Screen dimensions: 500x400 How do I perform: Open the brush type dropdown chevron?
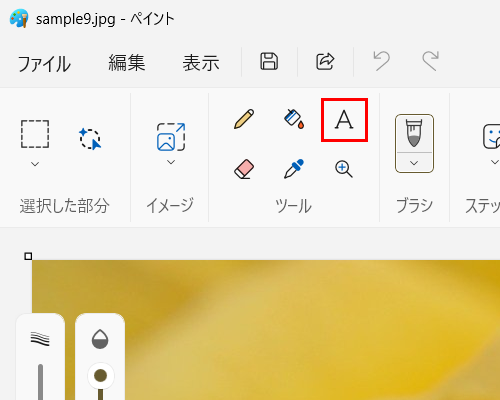414,163
